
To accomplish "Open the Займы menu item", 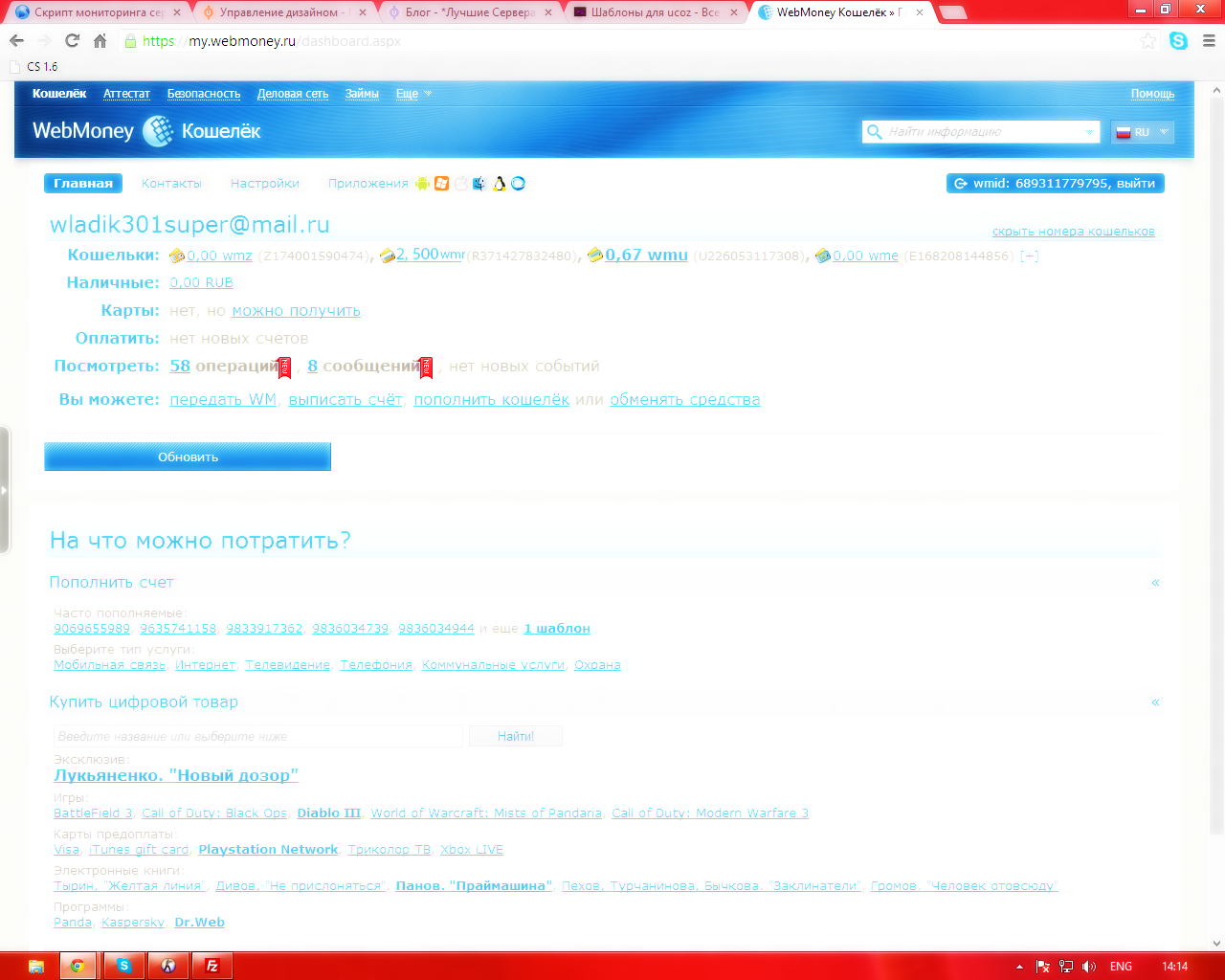I will click(362, 94).
